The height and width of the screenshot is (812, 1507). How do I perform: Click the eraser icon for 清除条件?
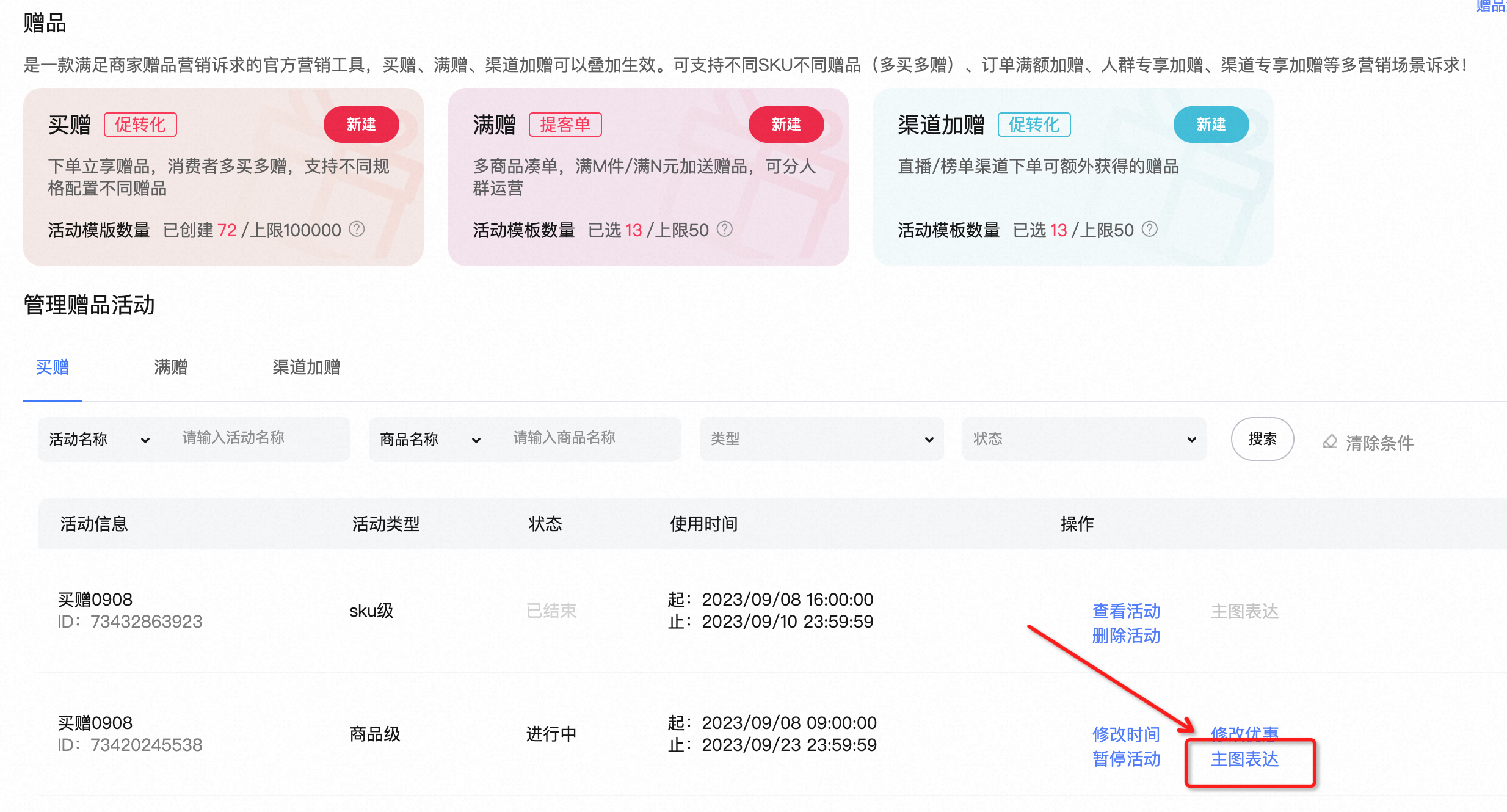(x=1330, y=441)
